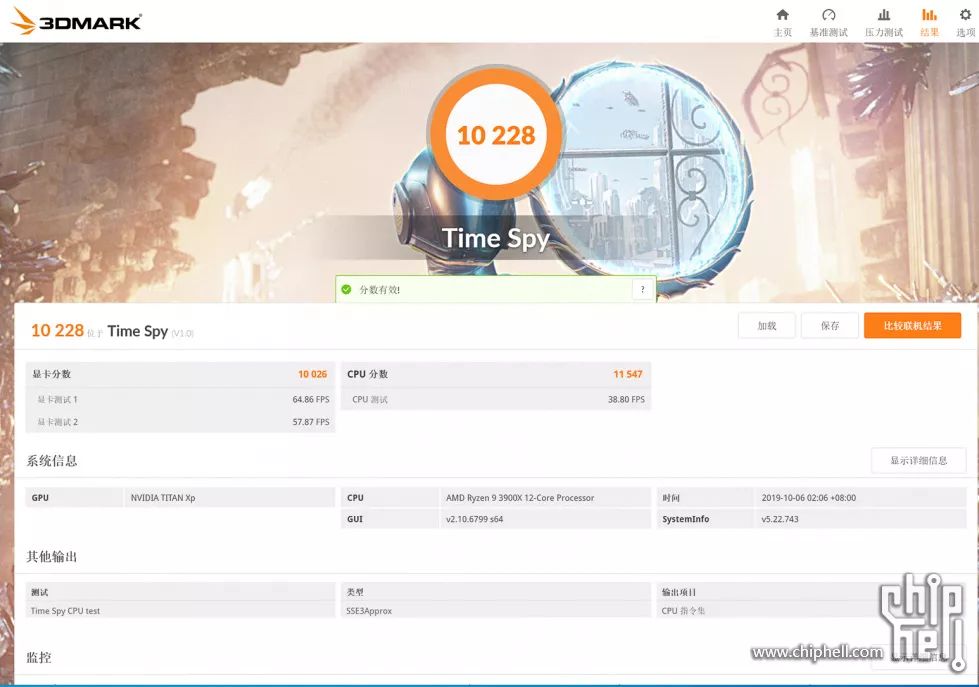Image resolution: width=979 pixels, height=687 pixels.
Task: Click the GUI version v2.10.6799 s64
Action: [x=475, y=519]
